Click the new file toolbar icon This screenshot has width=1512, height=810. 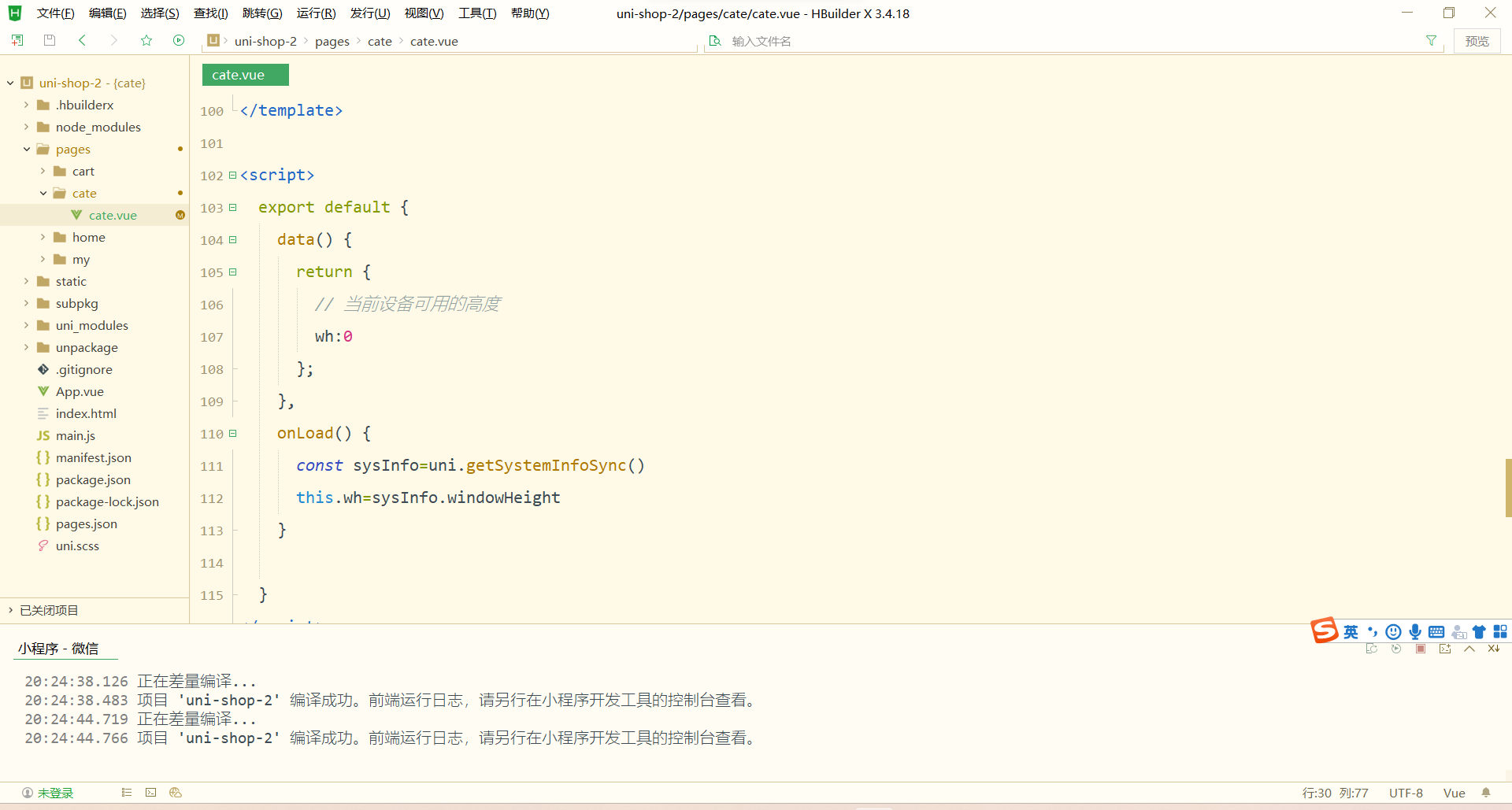coord(17,40)
